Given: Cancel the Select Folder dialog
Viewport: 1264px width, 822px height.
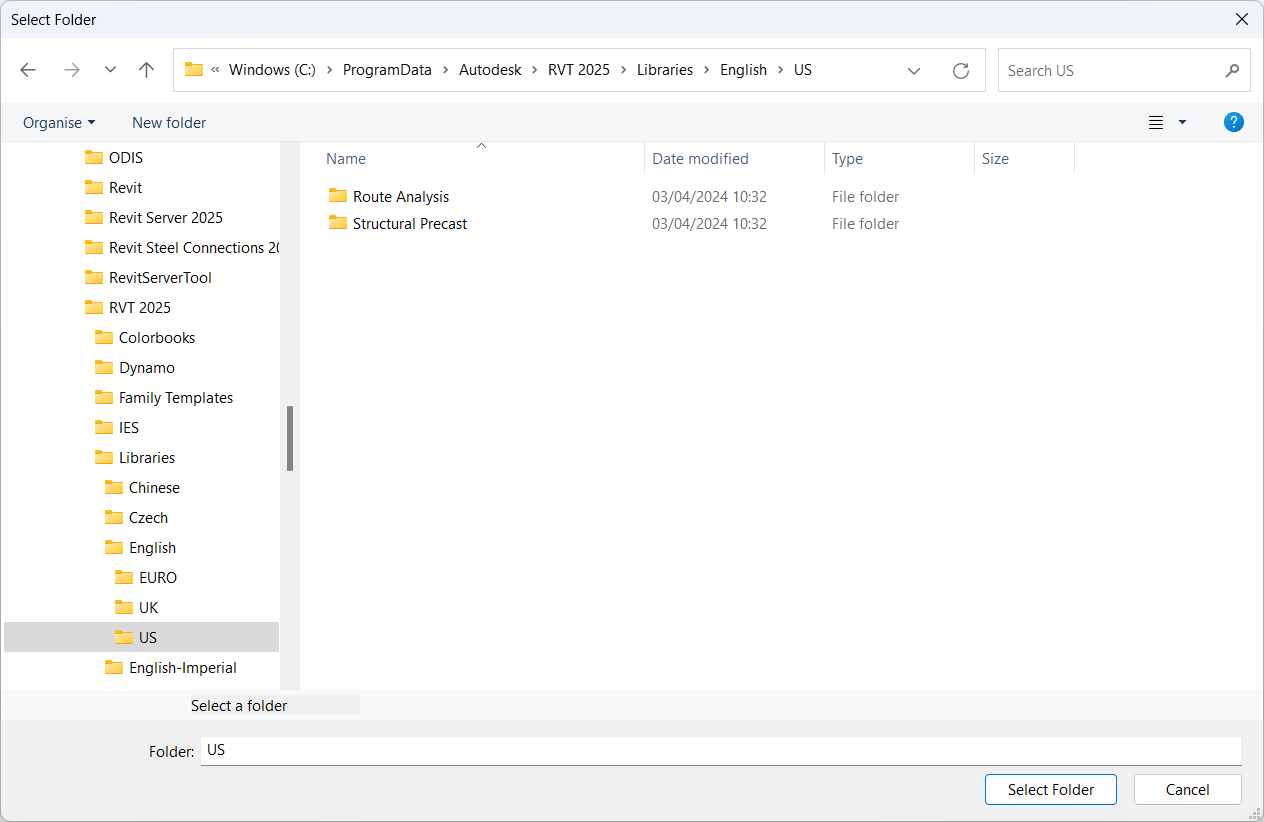Looking at the screenshot, I should (x=1188, y=789).
